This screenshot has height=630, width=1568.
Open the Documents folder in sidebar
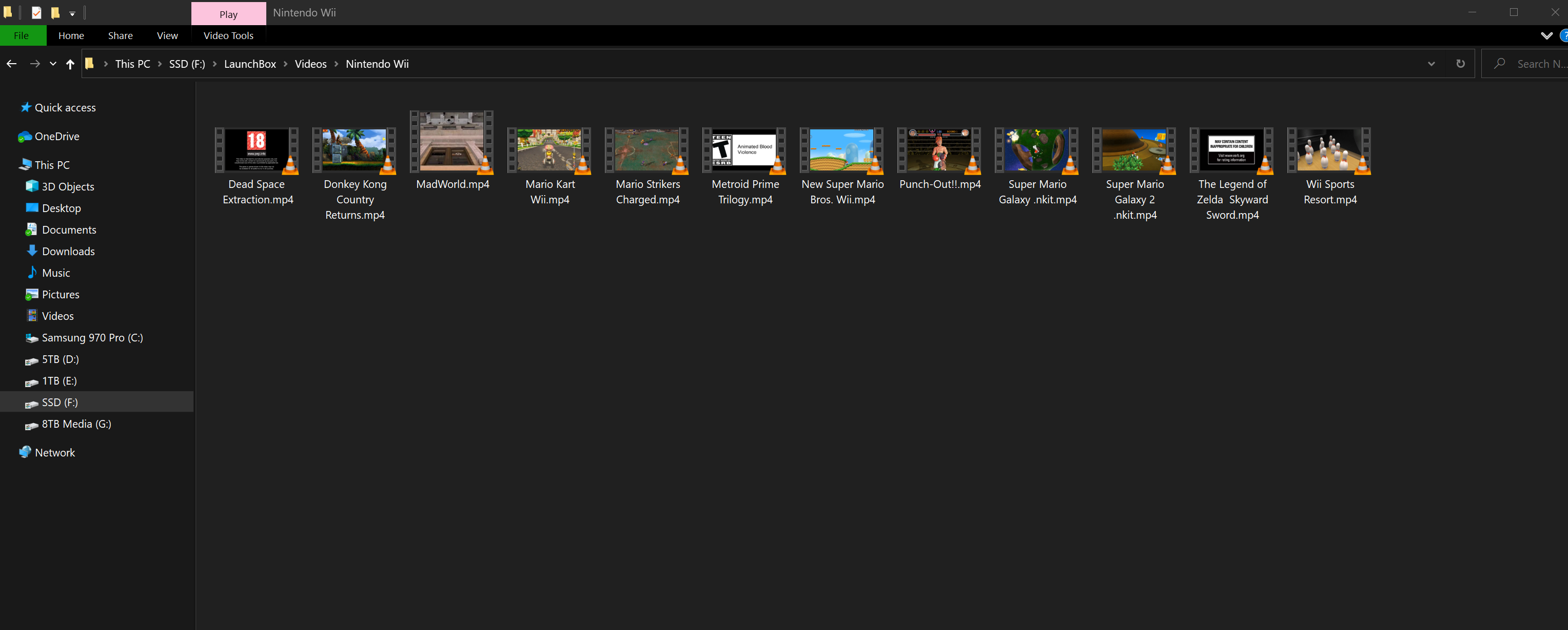[61, 230]
